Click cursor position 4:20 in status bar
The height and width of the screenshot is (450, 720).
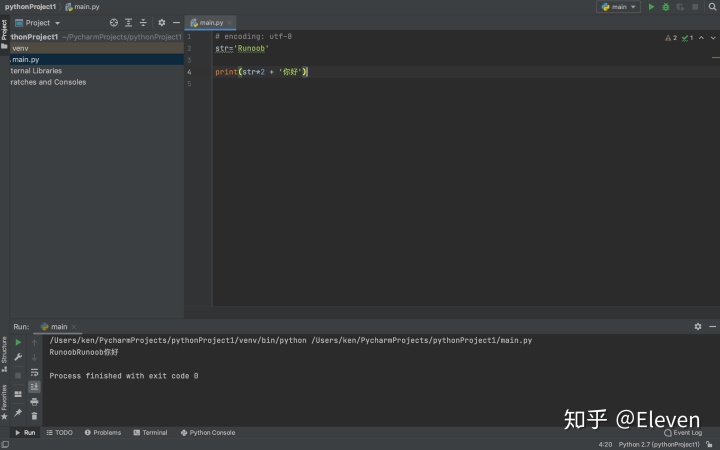coord(605,444)
